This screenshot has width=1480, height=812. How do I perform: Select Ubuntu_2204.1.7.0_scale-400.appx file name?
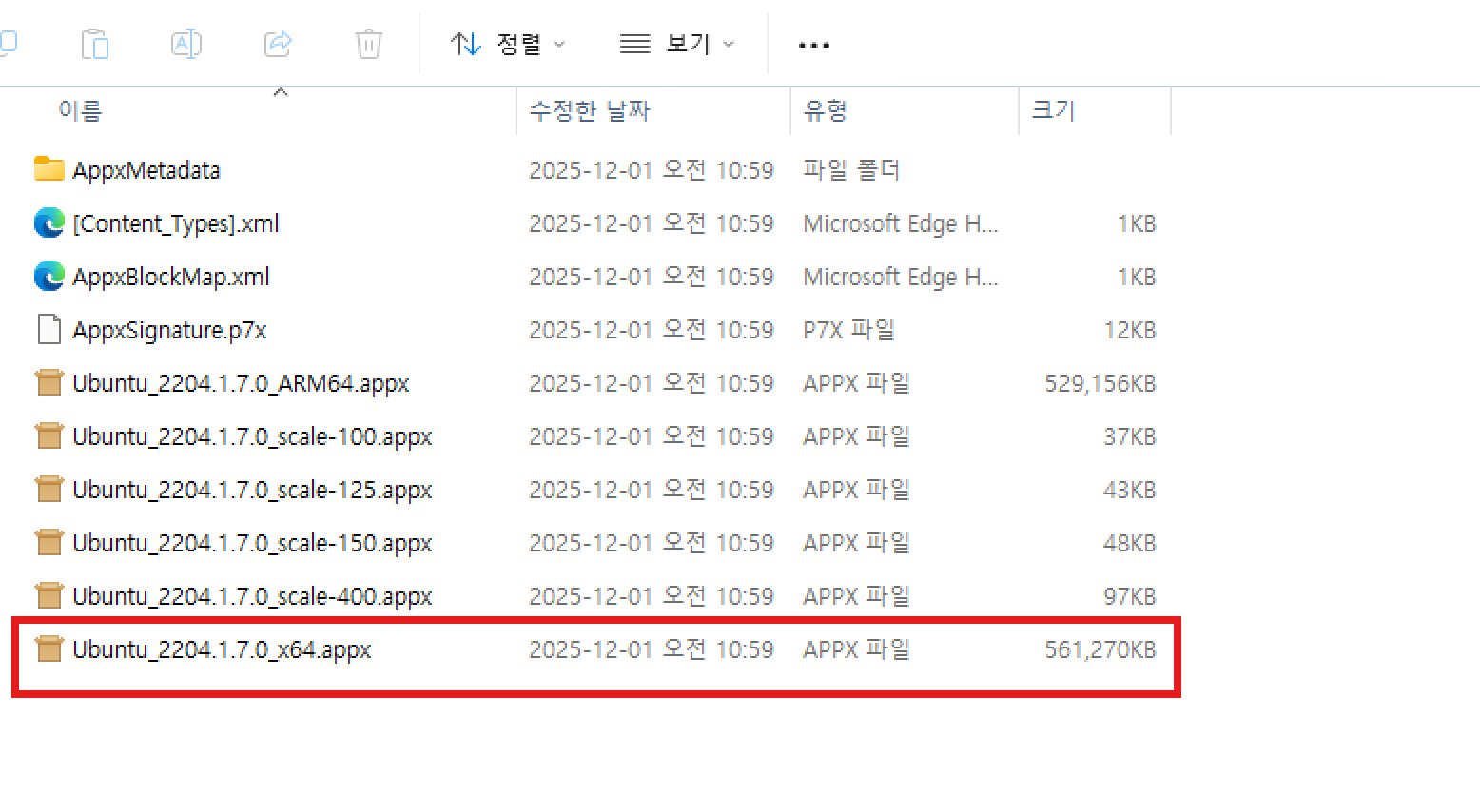click(x=252, y=596)
